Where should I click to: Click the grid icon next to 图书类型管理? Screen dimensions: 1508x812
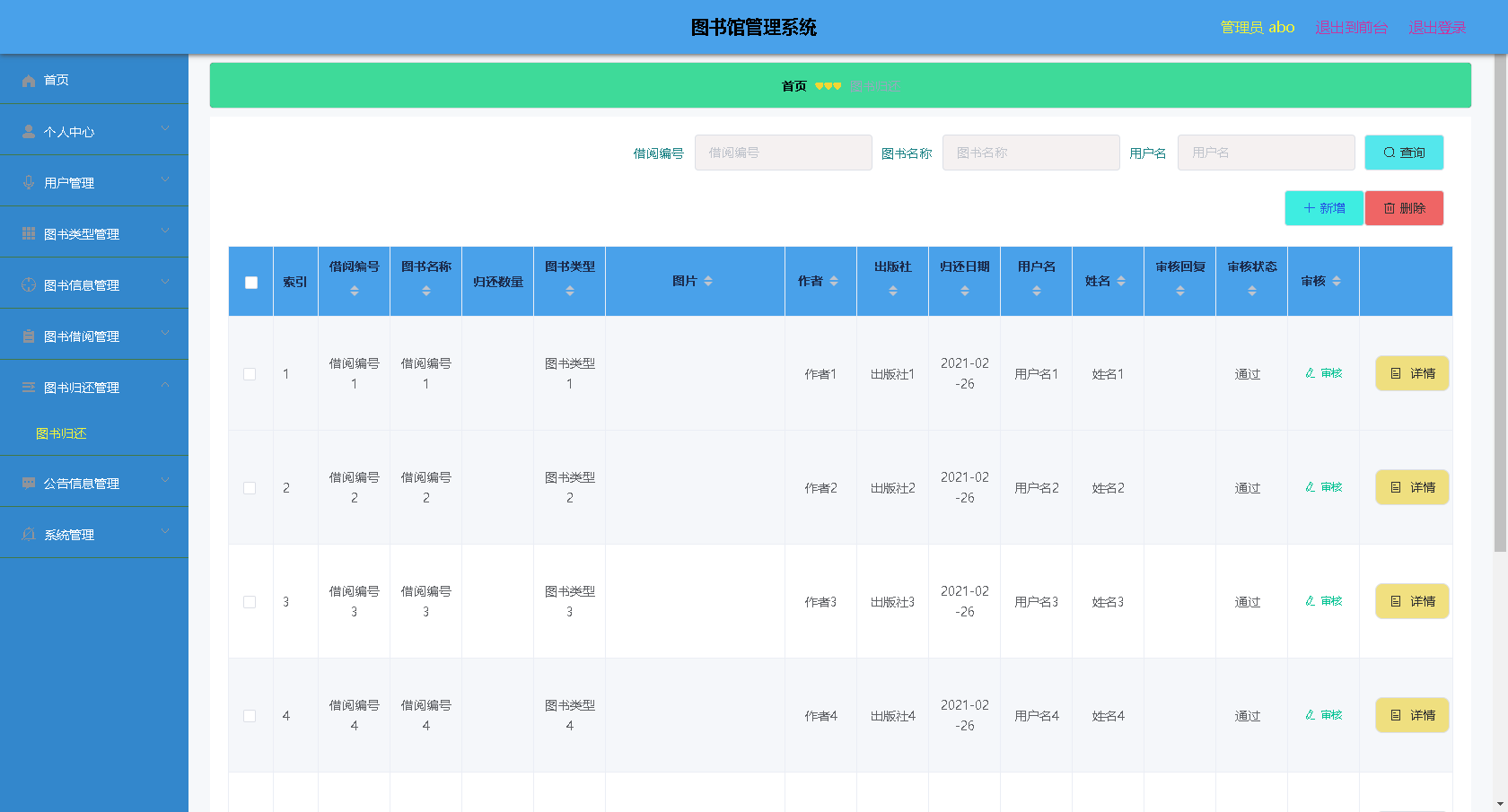tap(28, 232)
